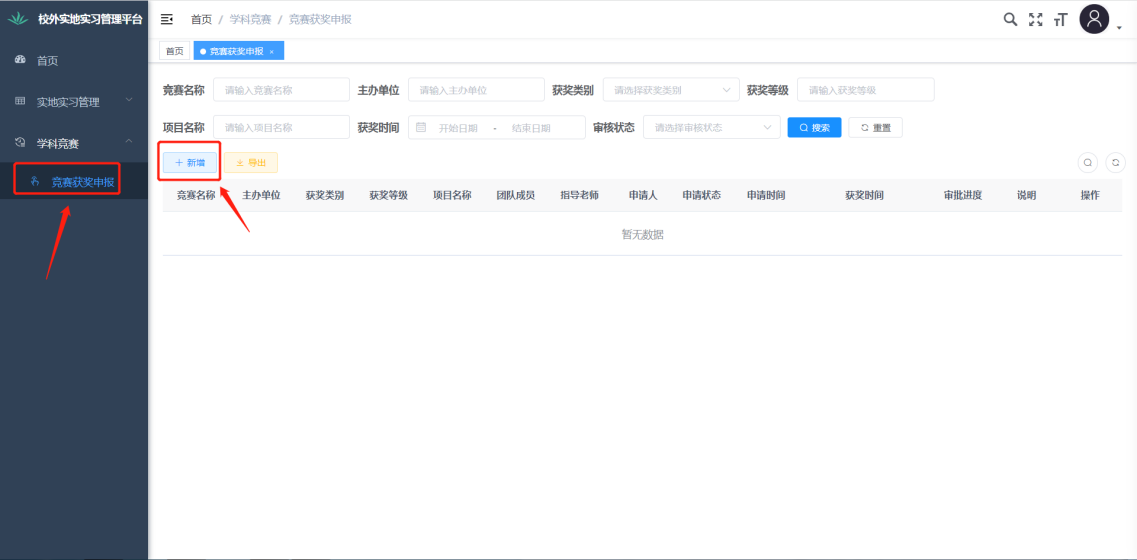
Task: Refresh the table with round refresh icon
Action: tap(1115, 162)
